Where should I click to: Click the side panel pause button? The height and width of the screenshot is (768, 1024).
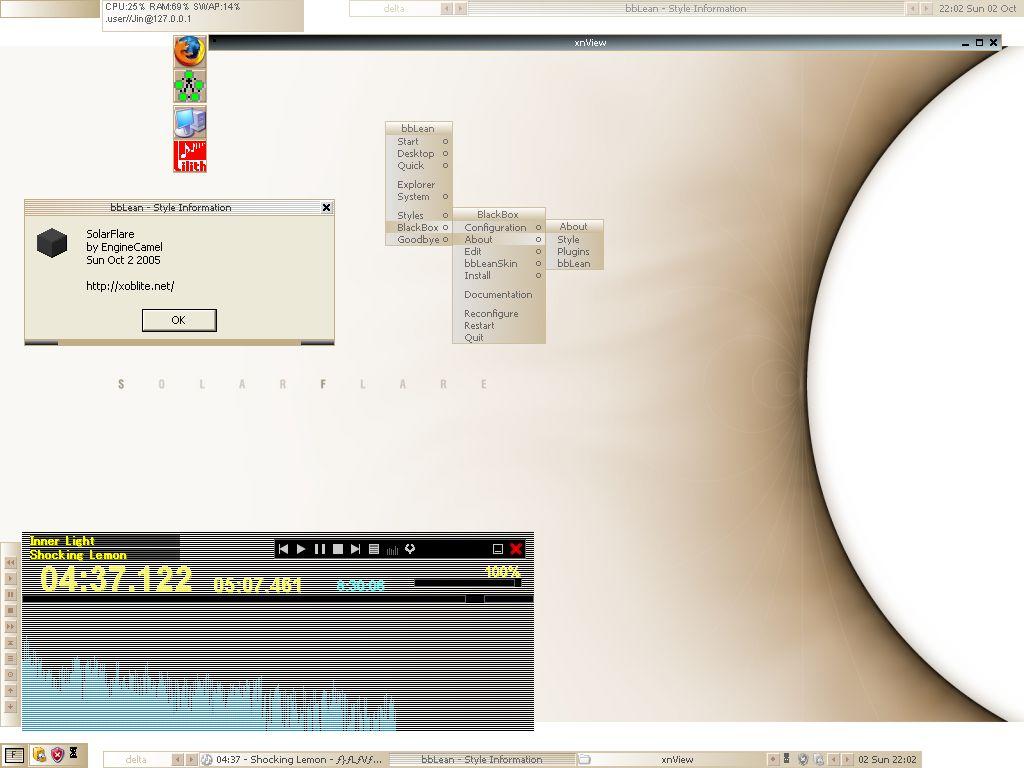[10, 594]
